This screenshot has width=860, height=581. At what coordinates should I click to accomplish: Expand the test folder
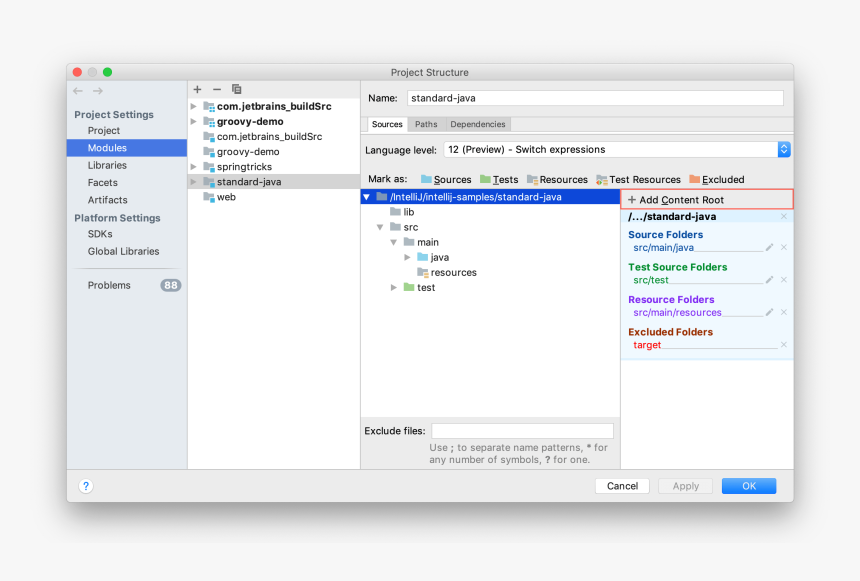pos(394,287)
